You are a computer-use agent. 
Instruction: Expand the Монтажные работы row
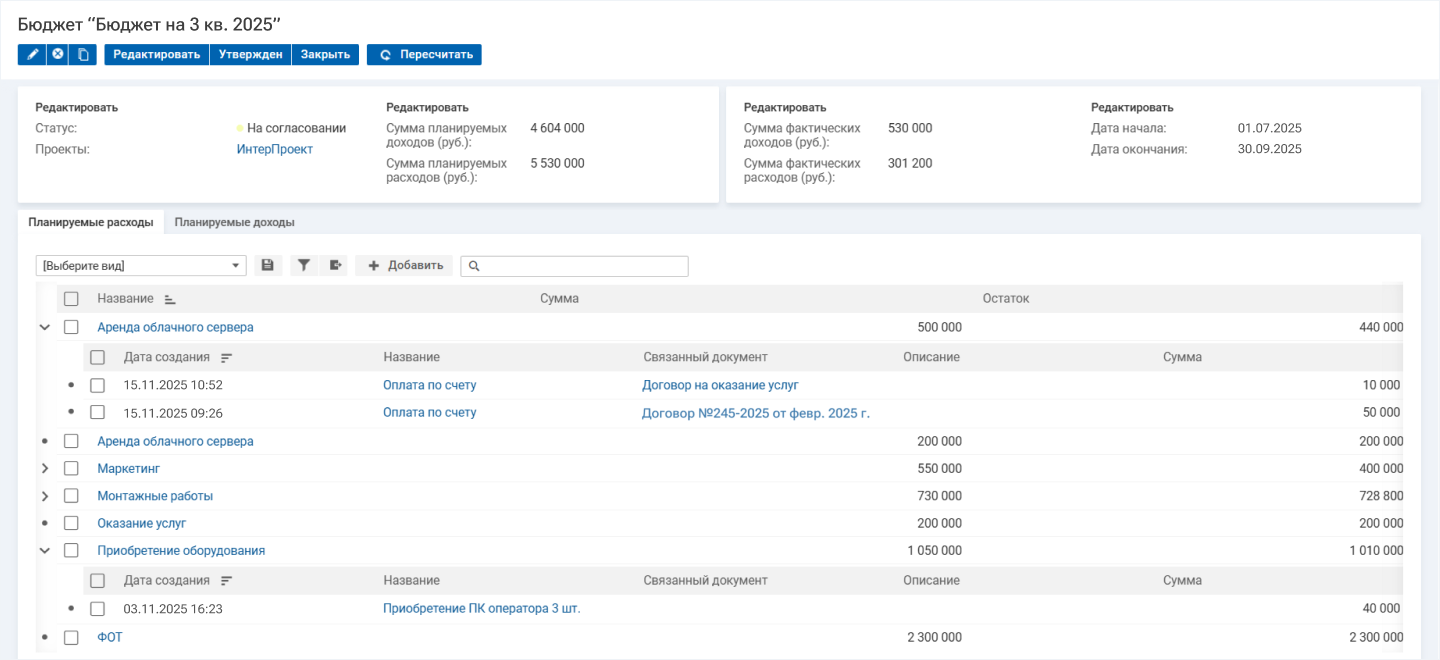45,496
